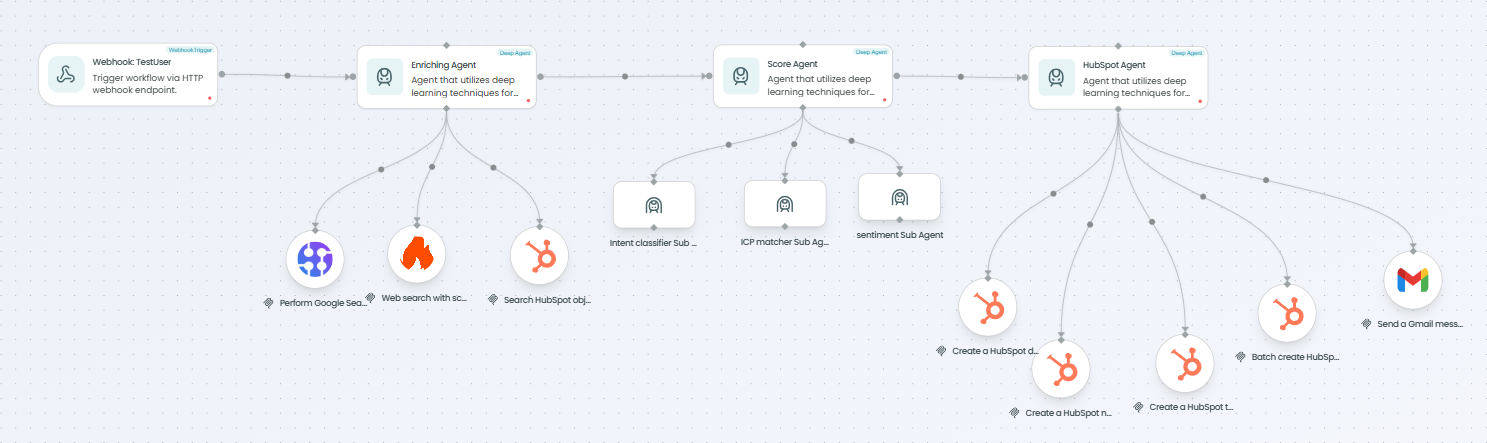Select the flame Web search tool icon
The width and height of the screenshot is (1487, 443).
417,255
